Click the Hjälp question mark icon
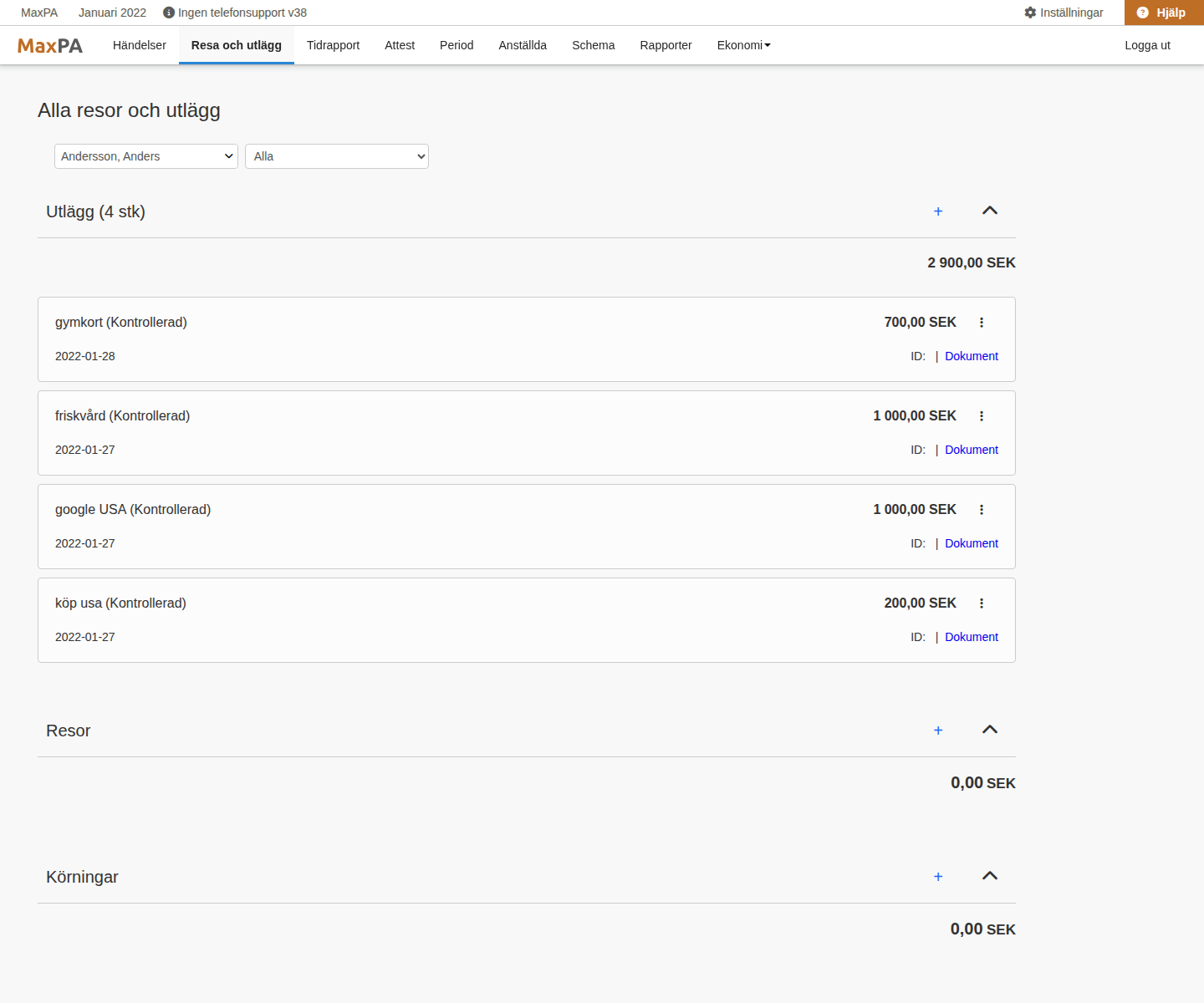Screen dimensions: 1204x1003 click(1143, 13)
